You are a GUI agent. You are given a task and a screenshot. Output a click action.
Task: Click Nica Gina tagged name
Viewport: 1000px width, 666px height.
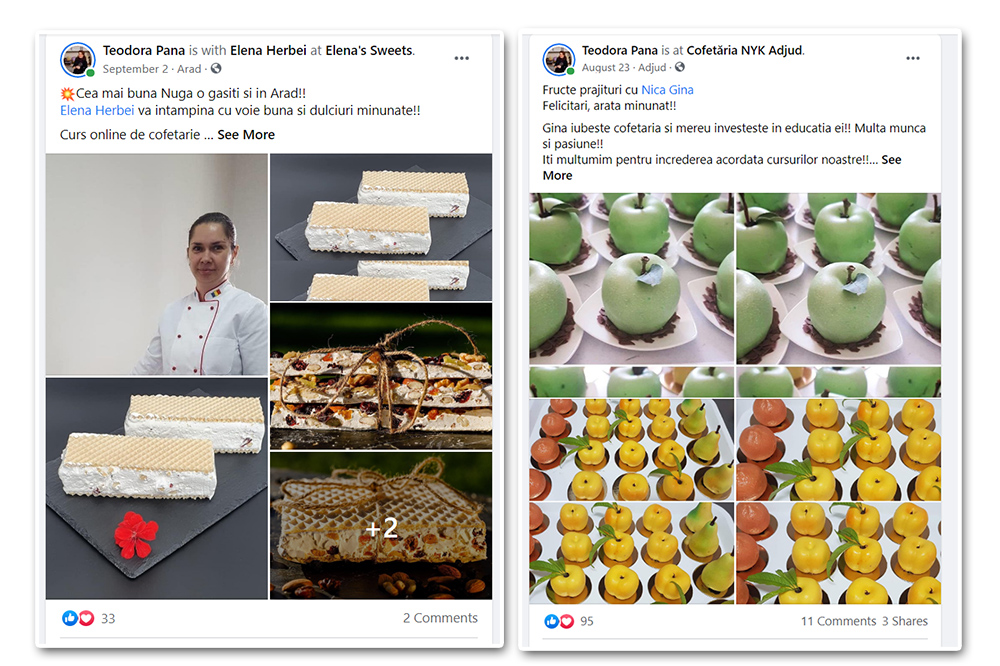(x=667, y=90)
